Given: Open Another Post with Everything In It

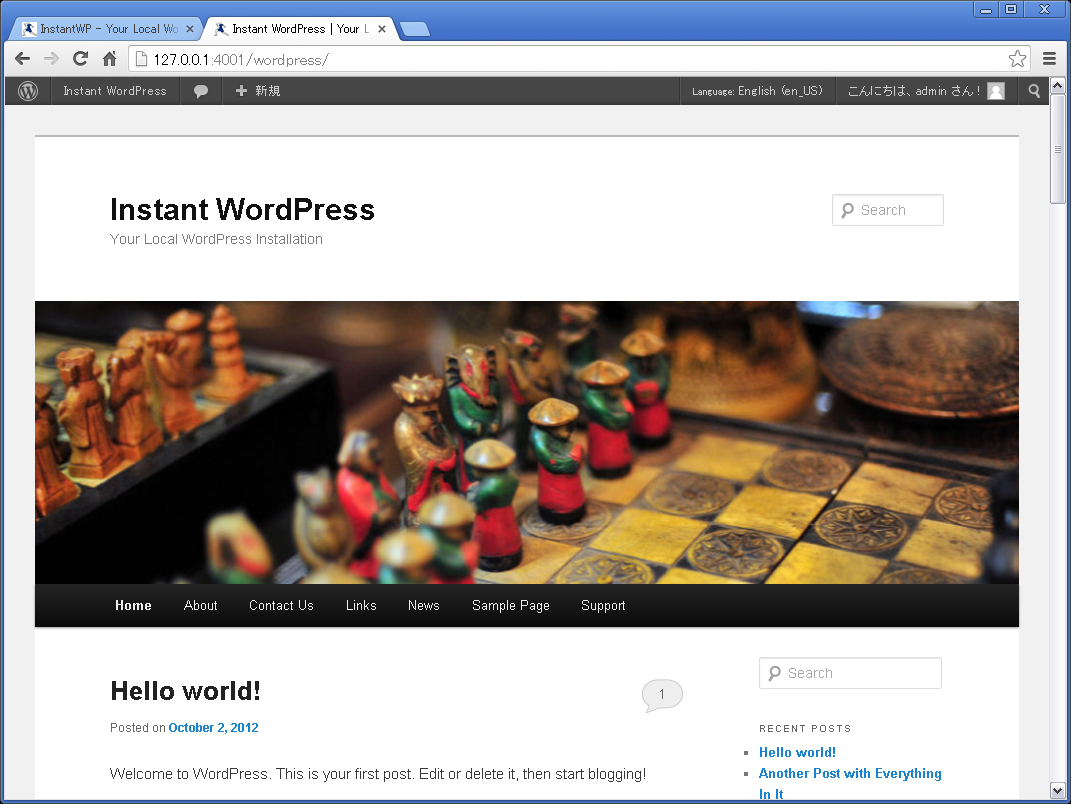Looking at the screenshot, I should (x=850, y=784).
